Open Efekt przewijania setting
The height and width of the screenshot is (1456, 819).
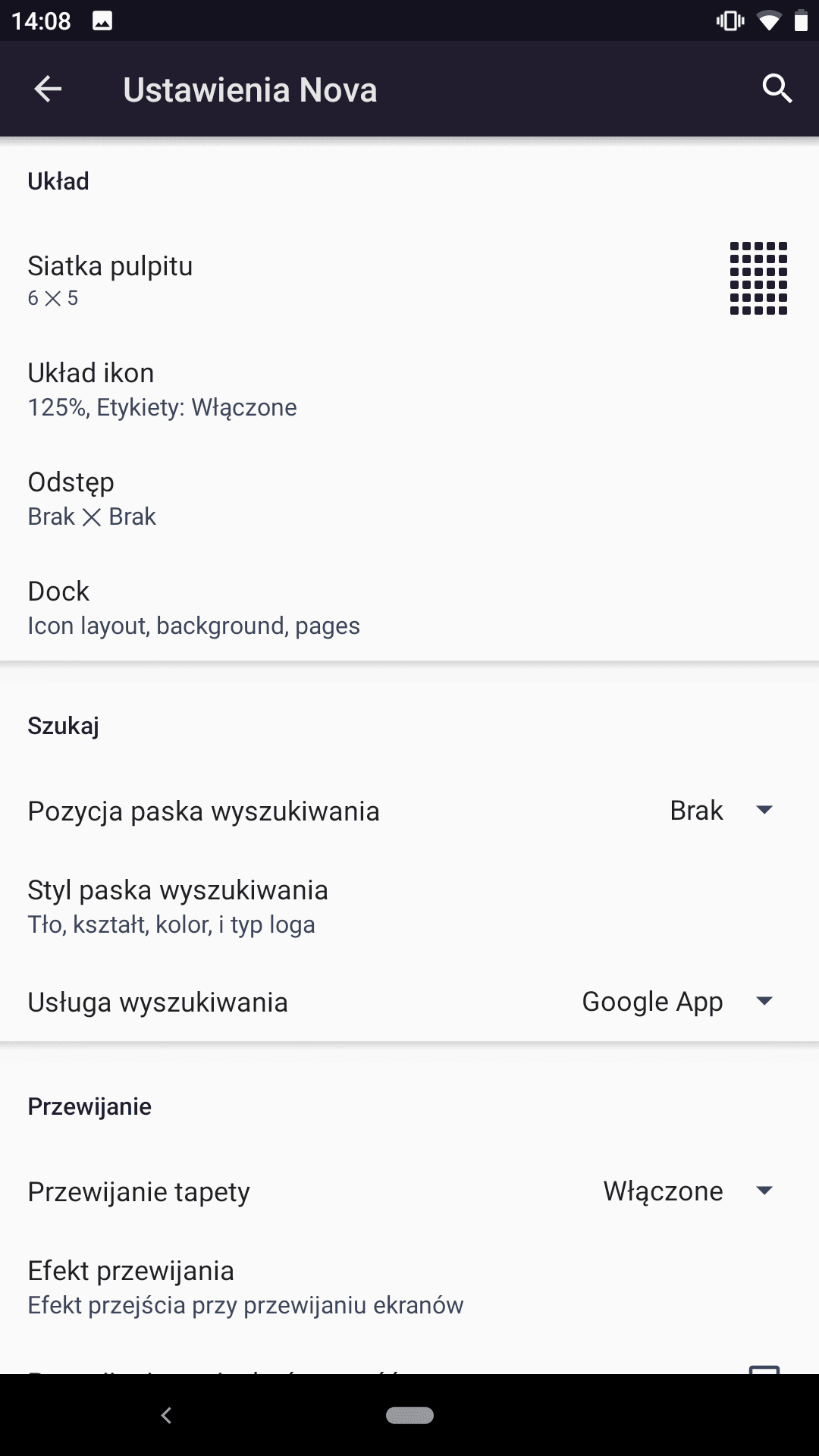coord(409,1287)
